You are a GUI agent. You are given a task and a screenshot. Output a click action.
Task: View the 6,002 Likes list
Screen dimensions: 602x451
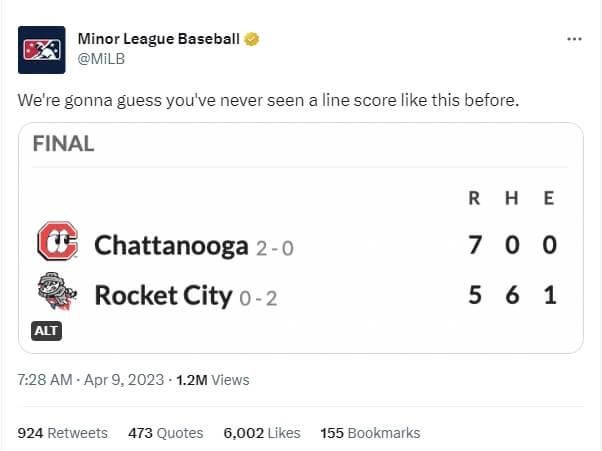[x=261, y=433]
